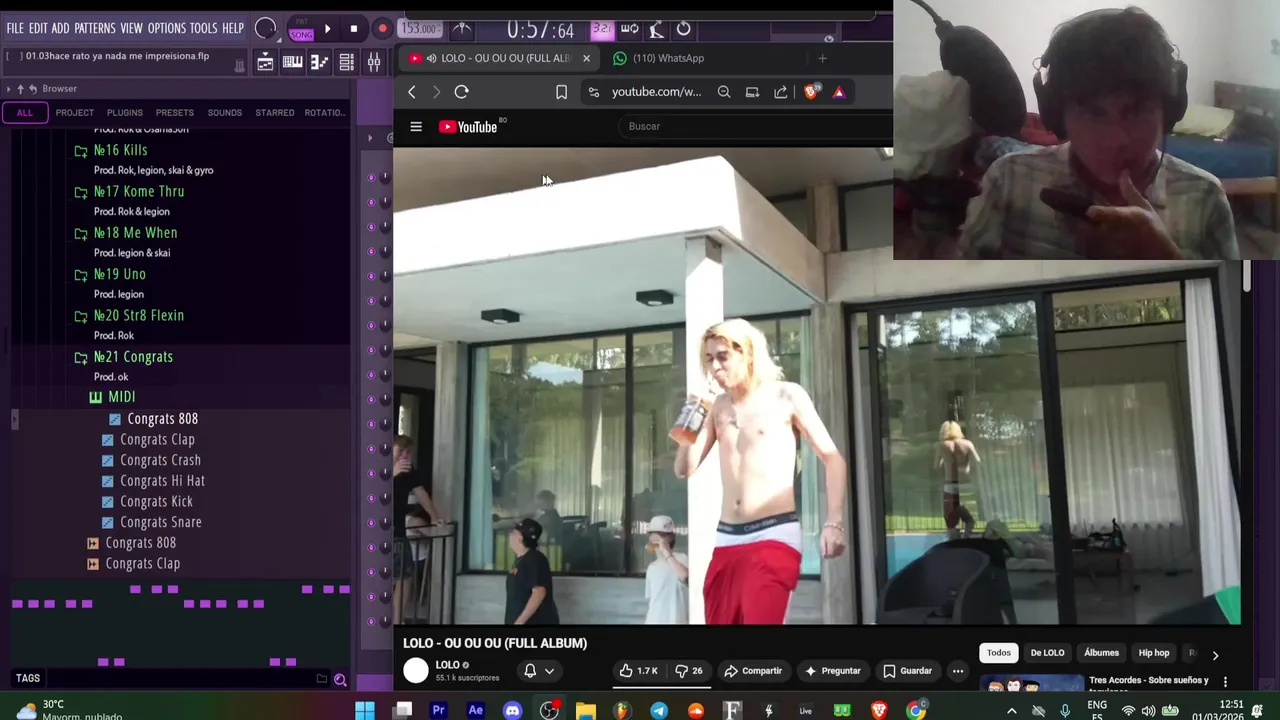
Task: Click the TAGS label in the browser
Action: click(x=28, y=678)
